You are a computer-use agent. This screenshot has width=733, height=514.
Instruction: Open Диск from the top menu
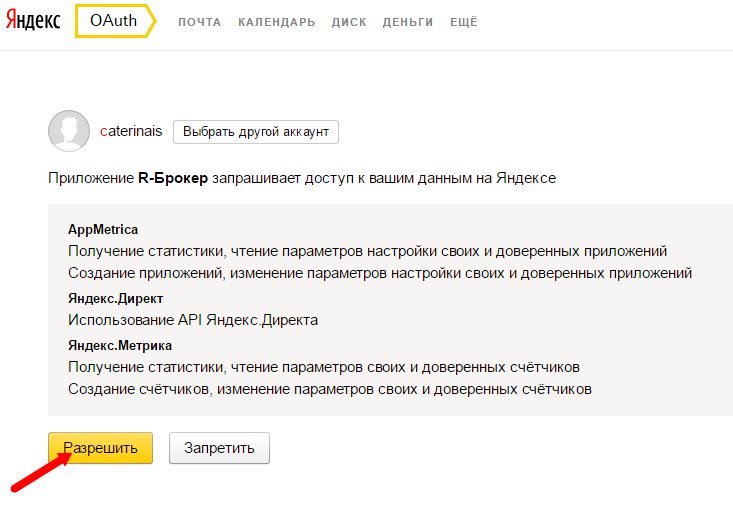pyautogui.click(x=349, y=22)
